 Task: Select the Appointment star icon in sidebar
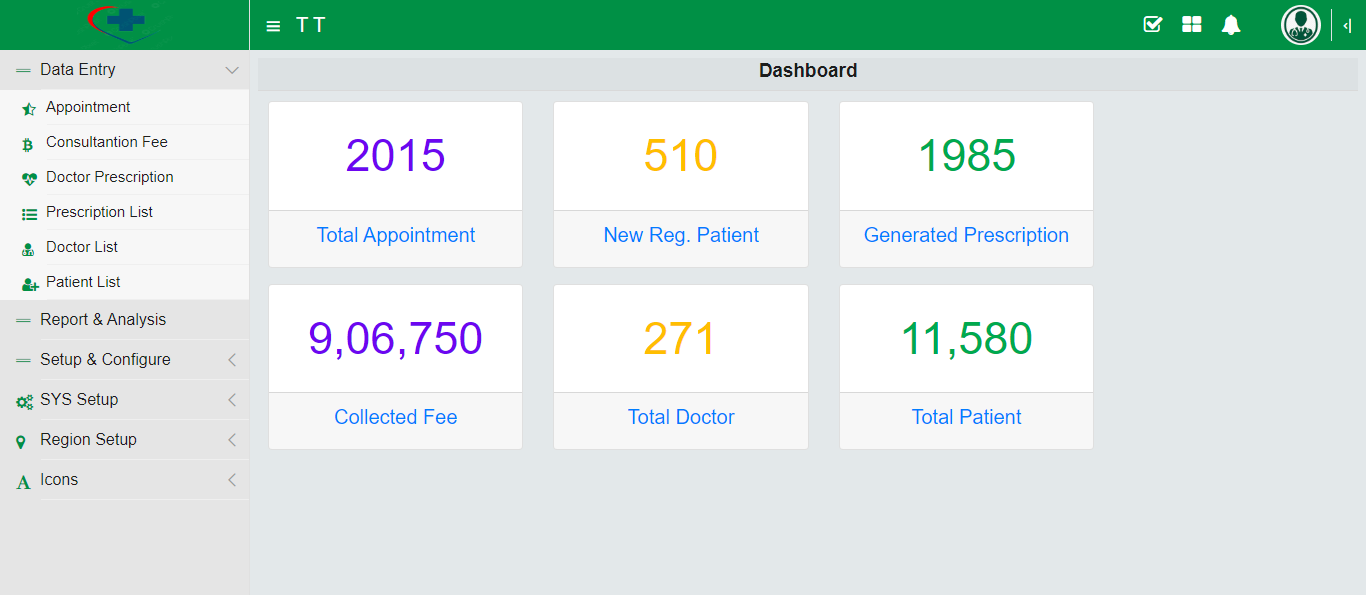click(27, 107)
